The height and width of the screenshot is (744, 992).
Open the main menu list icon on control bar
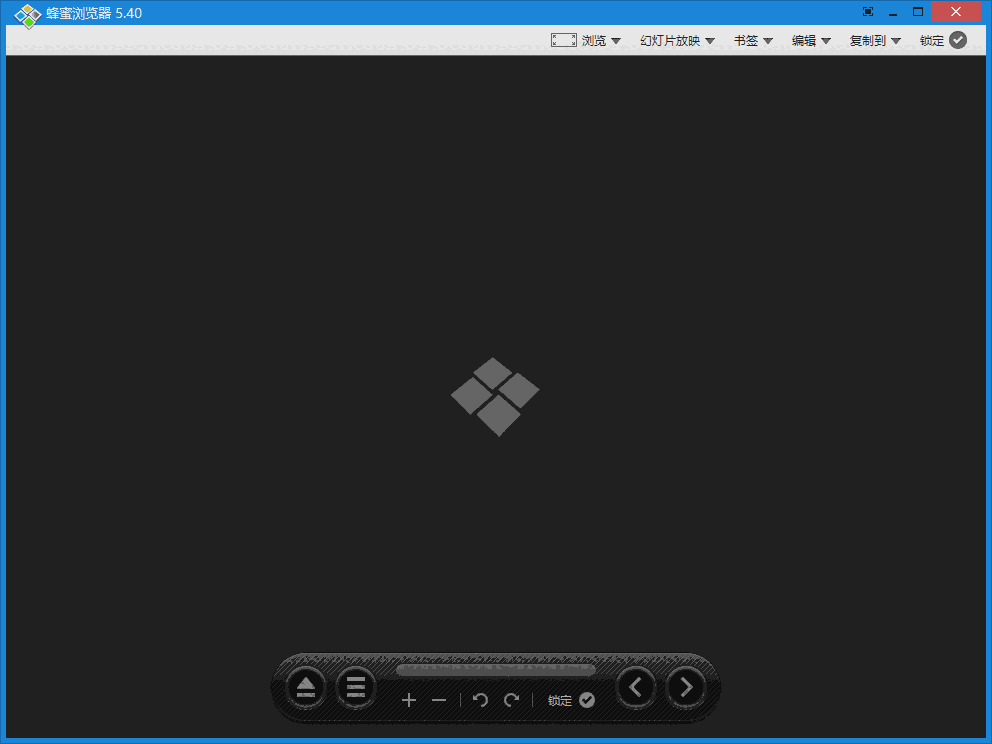pyautogui.click(x=356, y=687)
